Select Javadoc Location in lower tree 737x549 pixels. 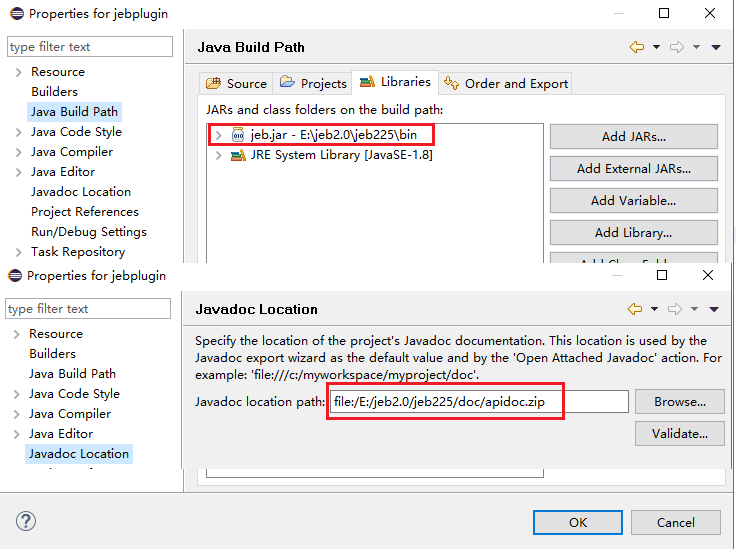(x=78, y=453)
